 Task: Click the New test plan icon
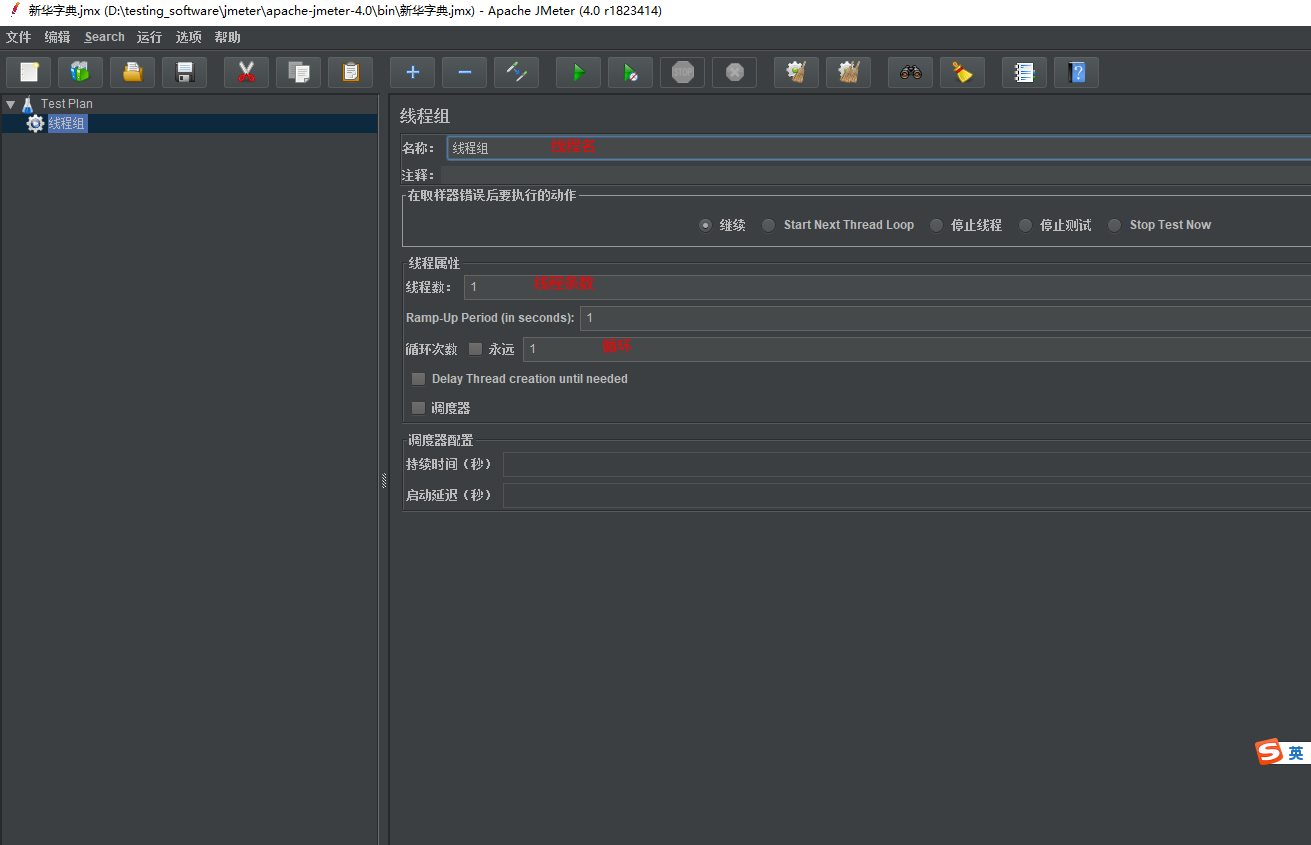click(x=29, y=72)
